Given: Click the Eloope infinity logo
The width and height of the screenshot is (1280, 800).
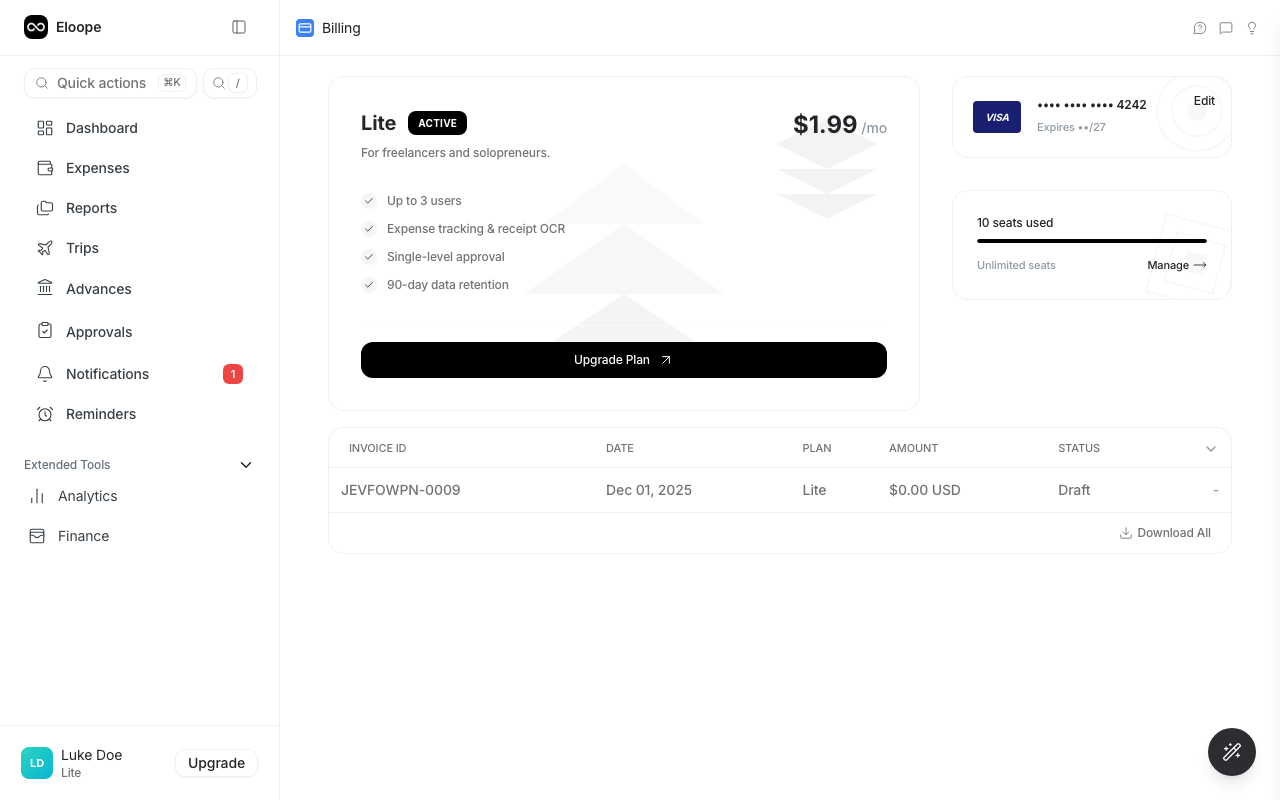Looking at the screenshot, I should [x=36, y=27].
